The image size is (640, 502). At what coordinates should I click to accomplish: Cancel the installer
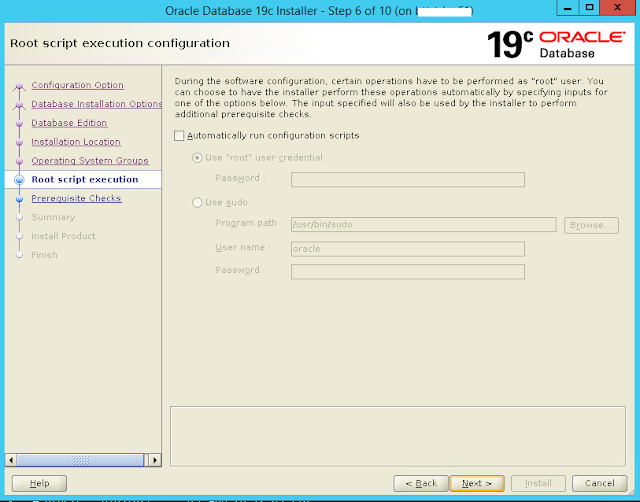pos(600,483)
